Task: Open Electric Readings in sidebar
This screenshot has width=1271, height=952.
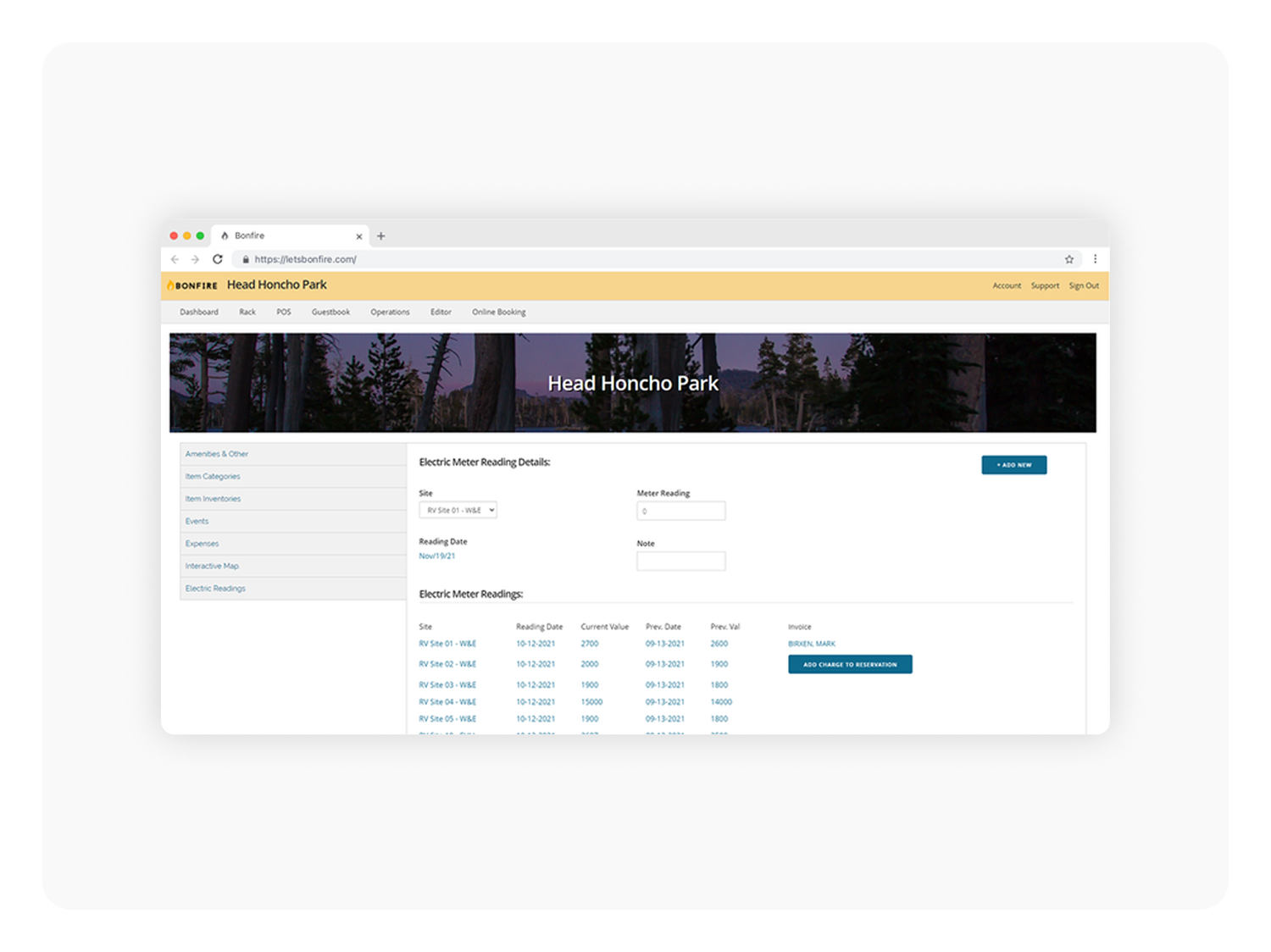Action: click(293, 589)
